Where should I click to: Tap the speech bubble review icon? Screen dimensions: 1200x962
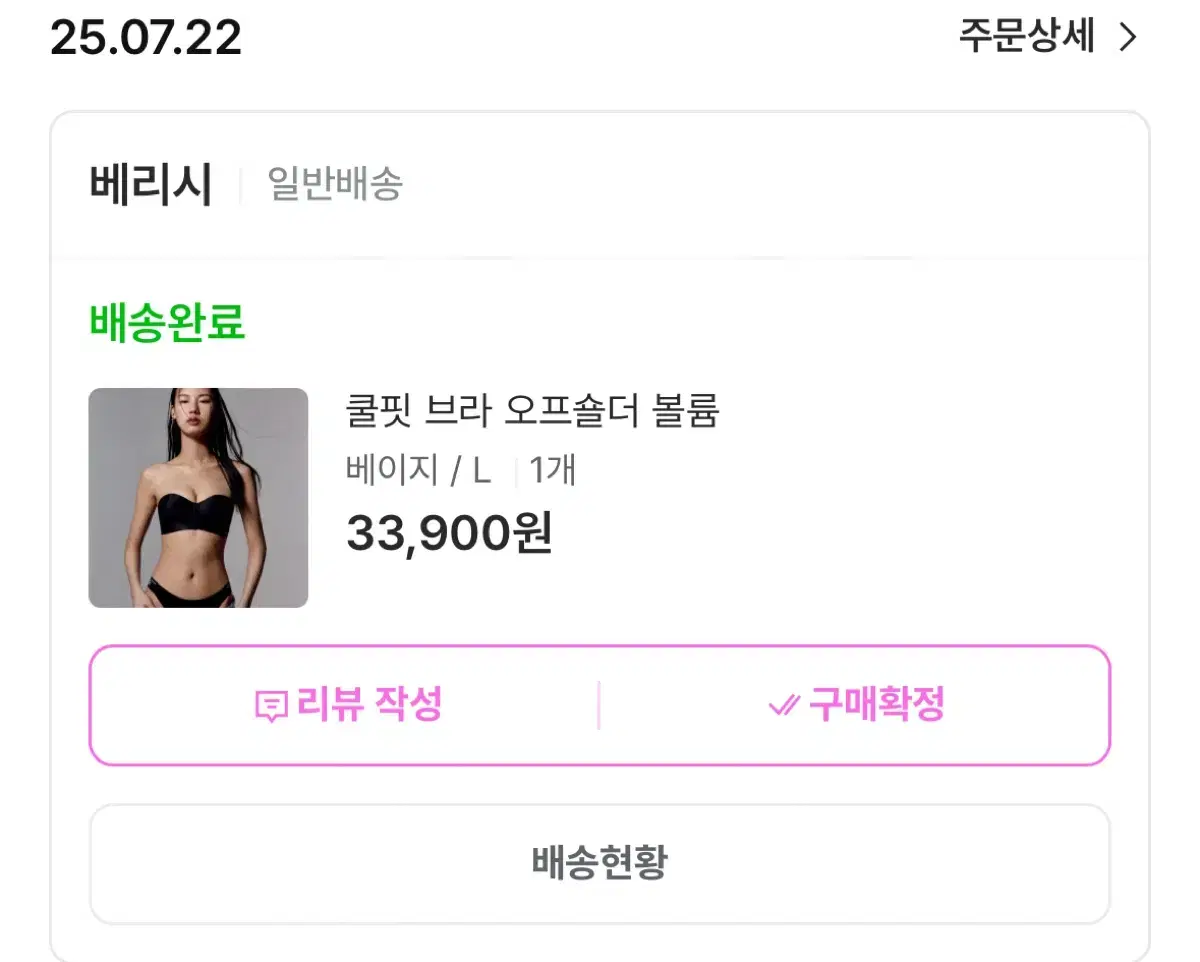(x=271, y=708)
